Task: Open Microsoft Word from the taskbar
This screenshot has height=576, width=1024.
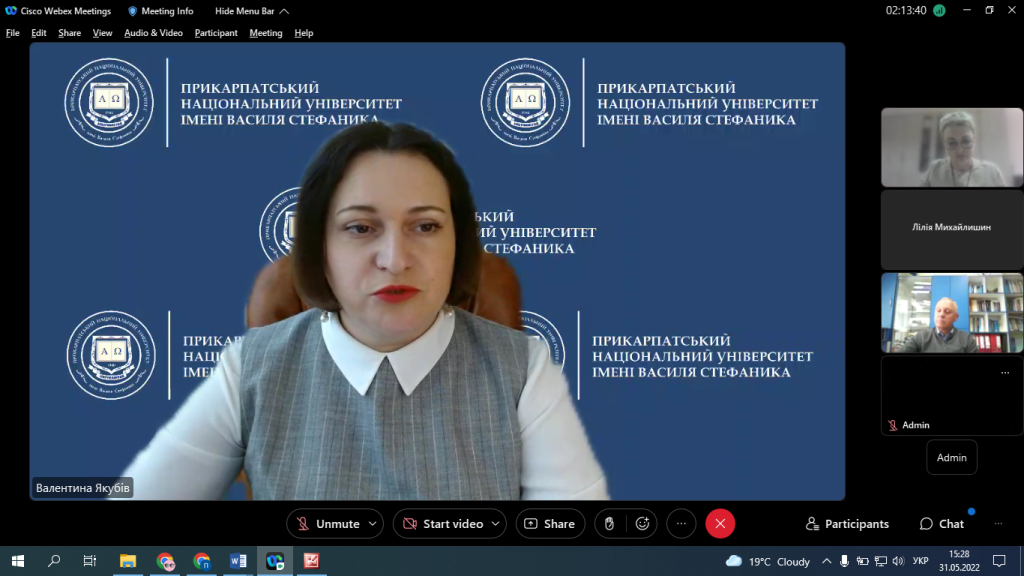Action: [238, 561]
